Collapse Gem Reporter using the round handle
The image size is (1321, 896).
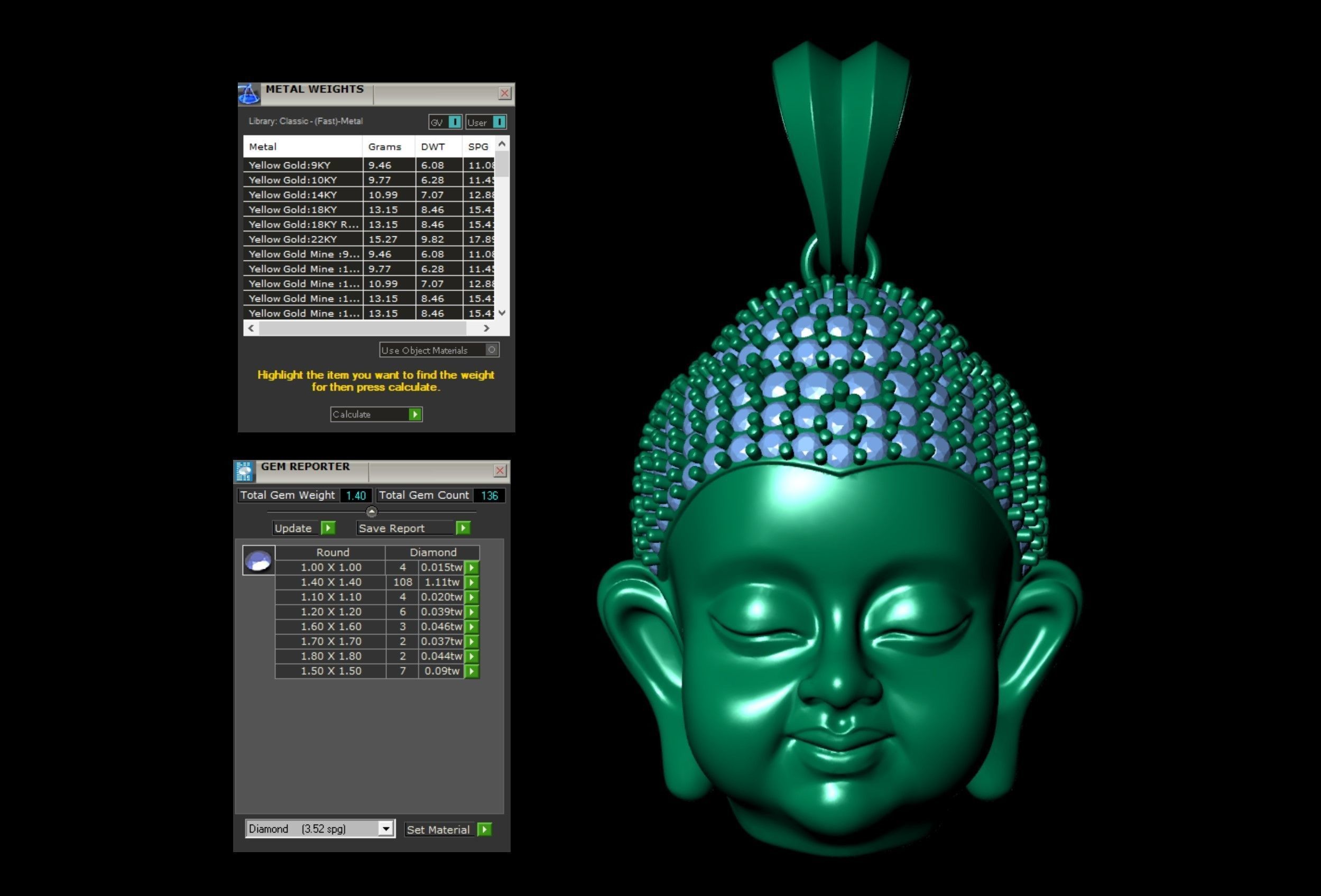pyautogui.click(x=371, y=512)
